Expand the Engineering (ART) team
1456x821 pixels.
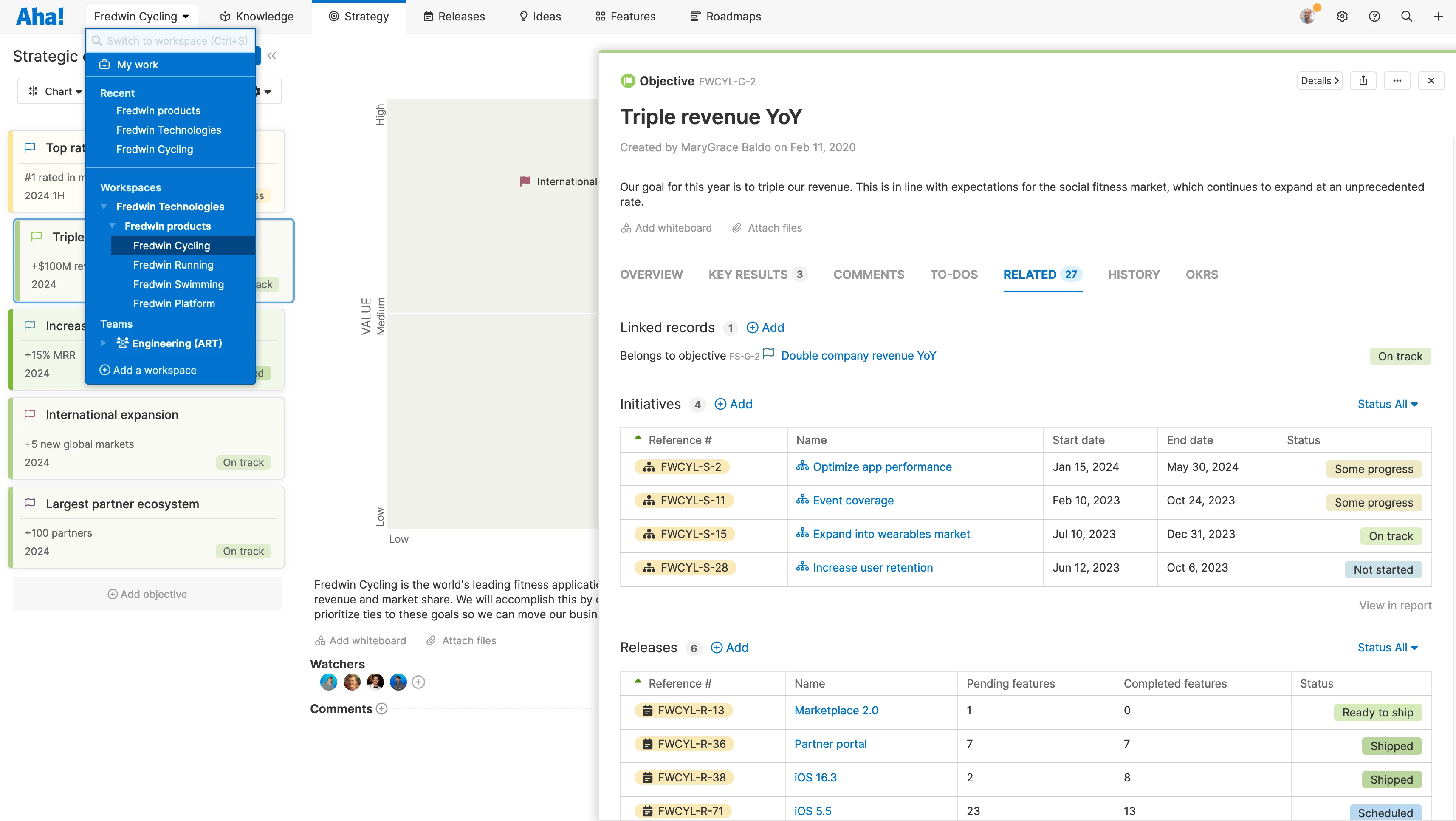[104, 343]
